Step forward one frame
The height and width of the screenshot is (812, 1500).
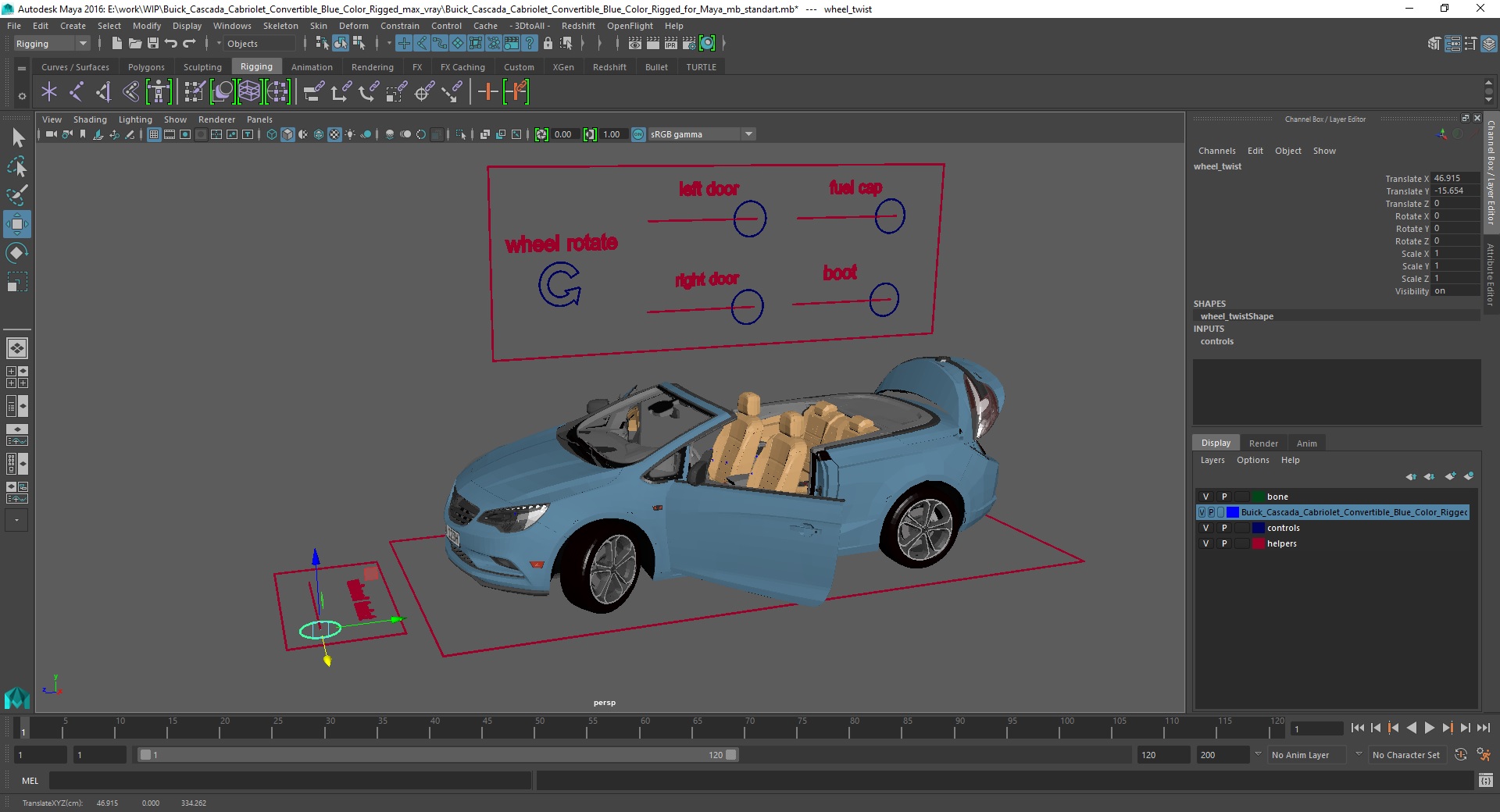tap(1465, 728)
